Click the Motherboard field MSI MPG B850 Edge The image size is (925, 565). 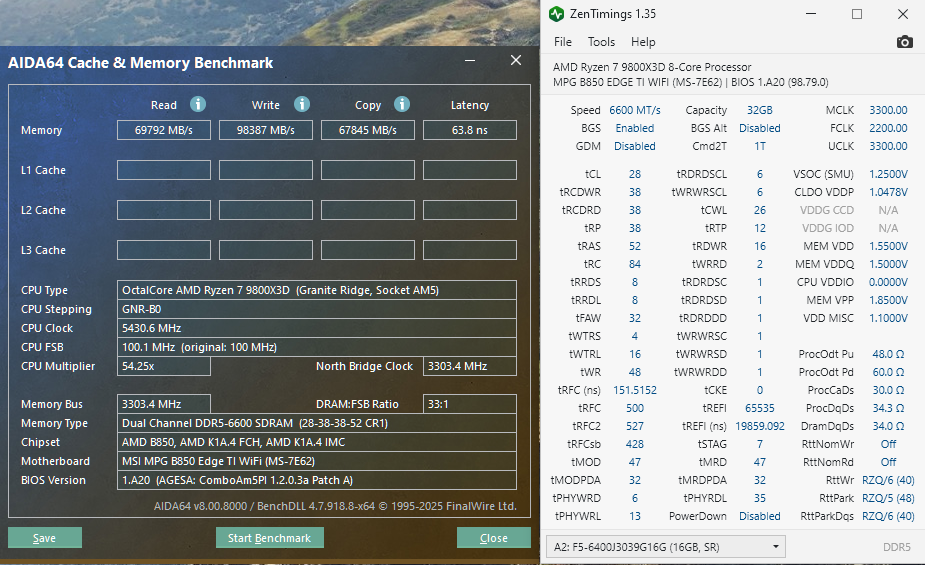317,461
